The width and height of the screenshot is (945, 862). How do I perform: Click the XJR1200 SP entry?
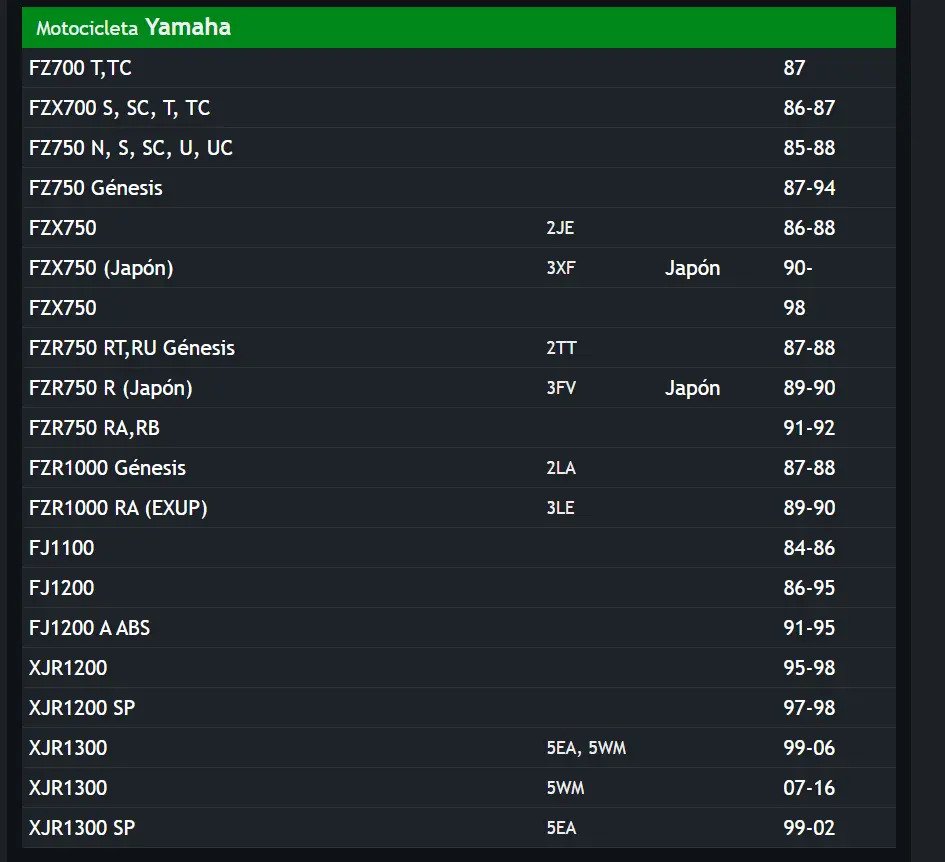pyautogui.click(x=82, y=708)
